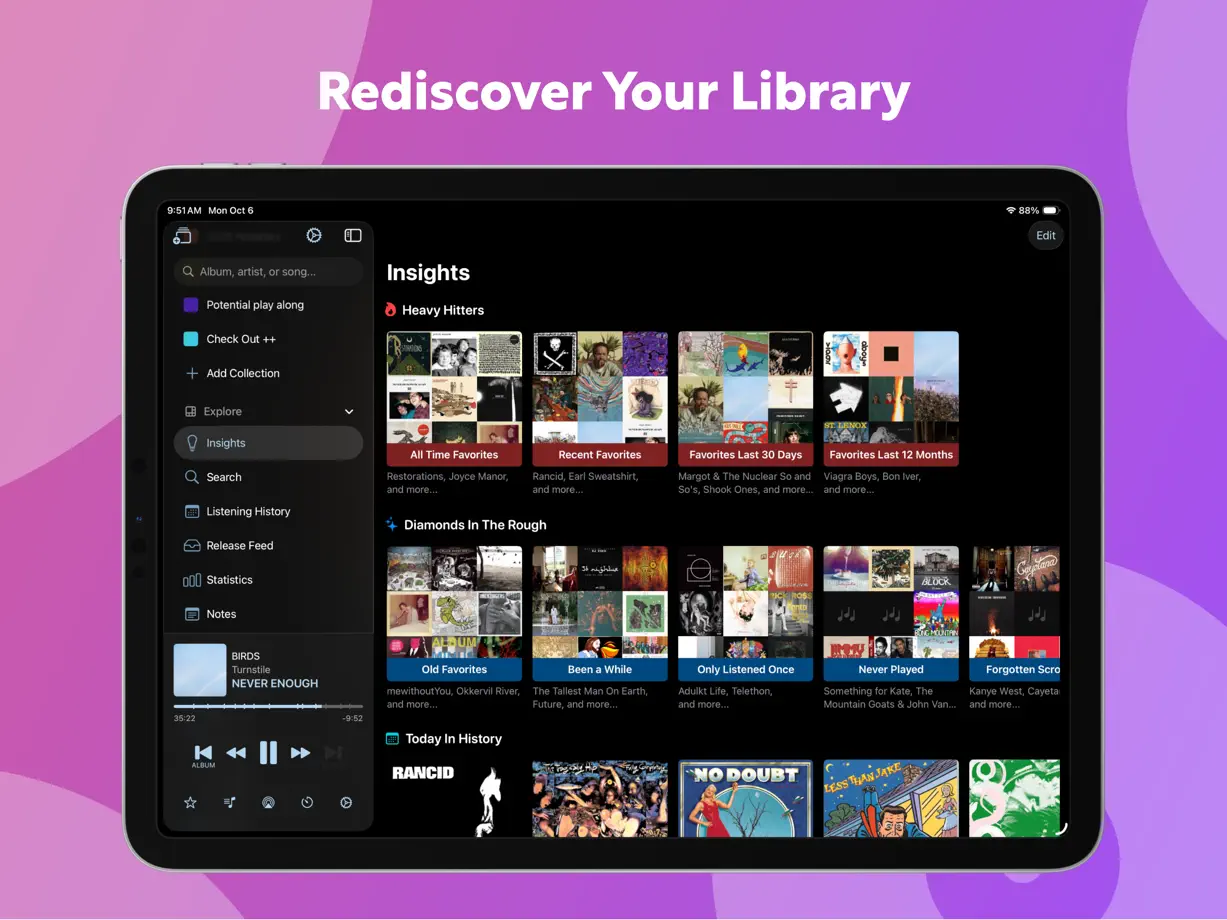Click the Diamonds In The Rough sparkle icon
The height and width of the screenshot is (920, 1227).
392,524
